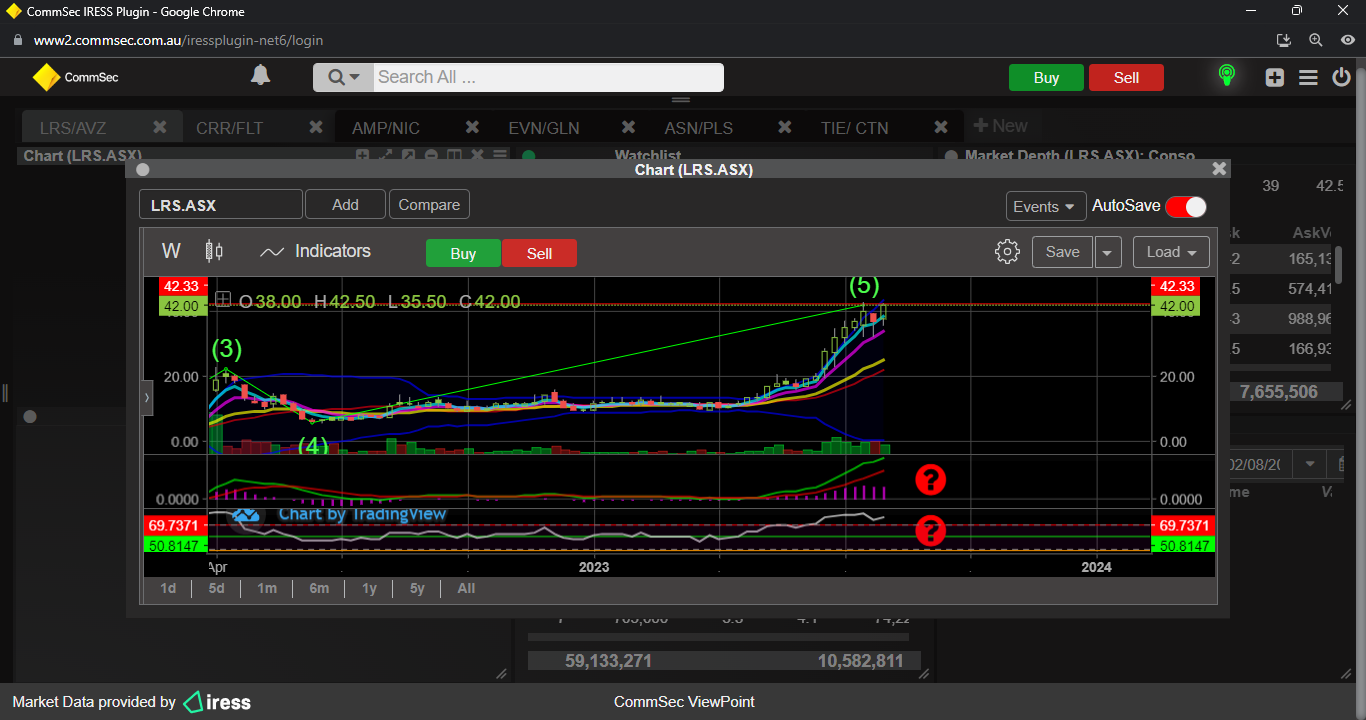Image resolution: width=1366 pixels, height=720 pixels.
Task: Open the Load layout dropdown
Action: (x=1171, y=252)
